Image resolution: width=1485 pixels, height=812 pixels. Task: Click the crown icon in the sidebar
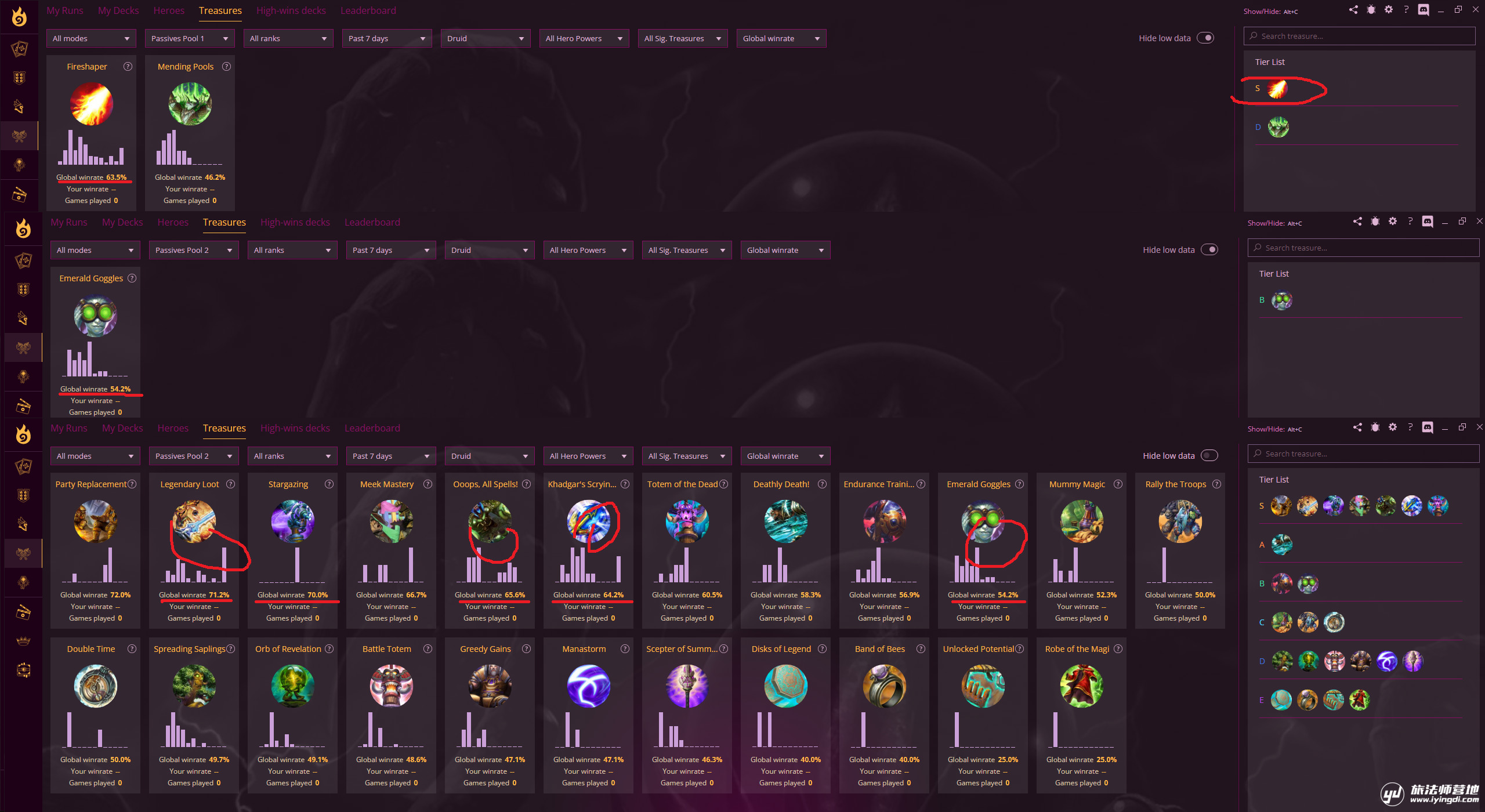(x=23, y=641)
